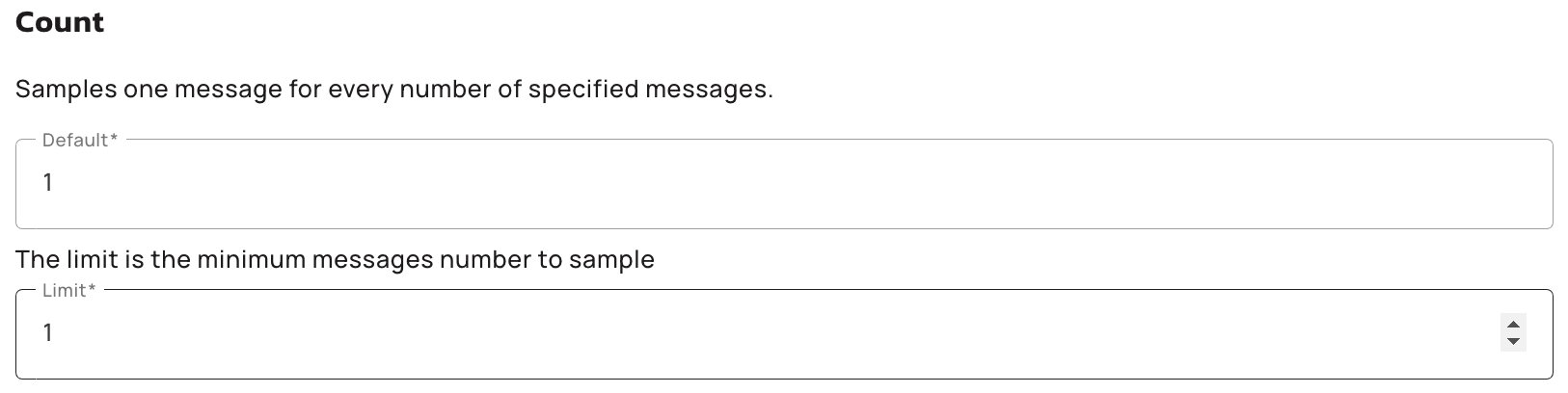Click the value 1 in the Default field
Screen dimensions: 1568x393
pos(47,183)
